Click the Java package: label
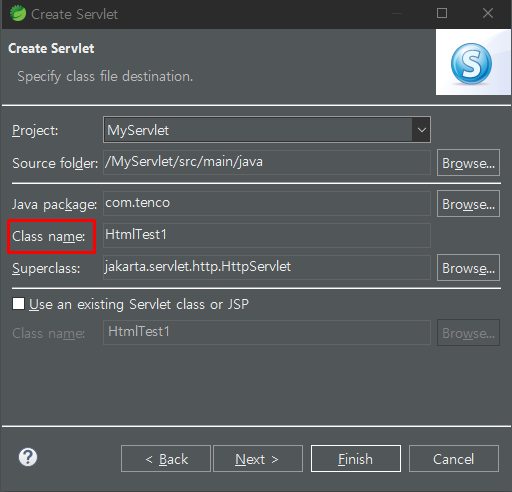 (x=54, y=204)
